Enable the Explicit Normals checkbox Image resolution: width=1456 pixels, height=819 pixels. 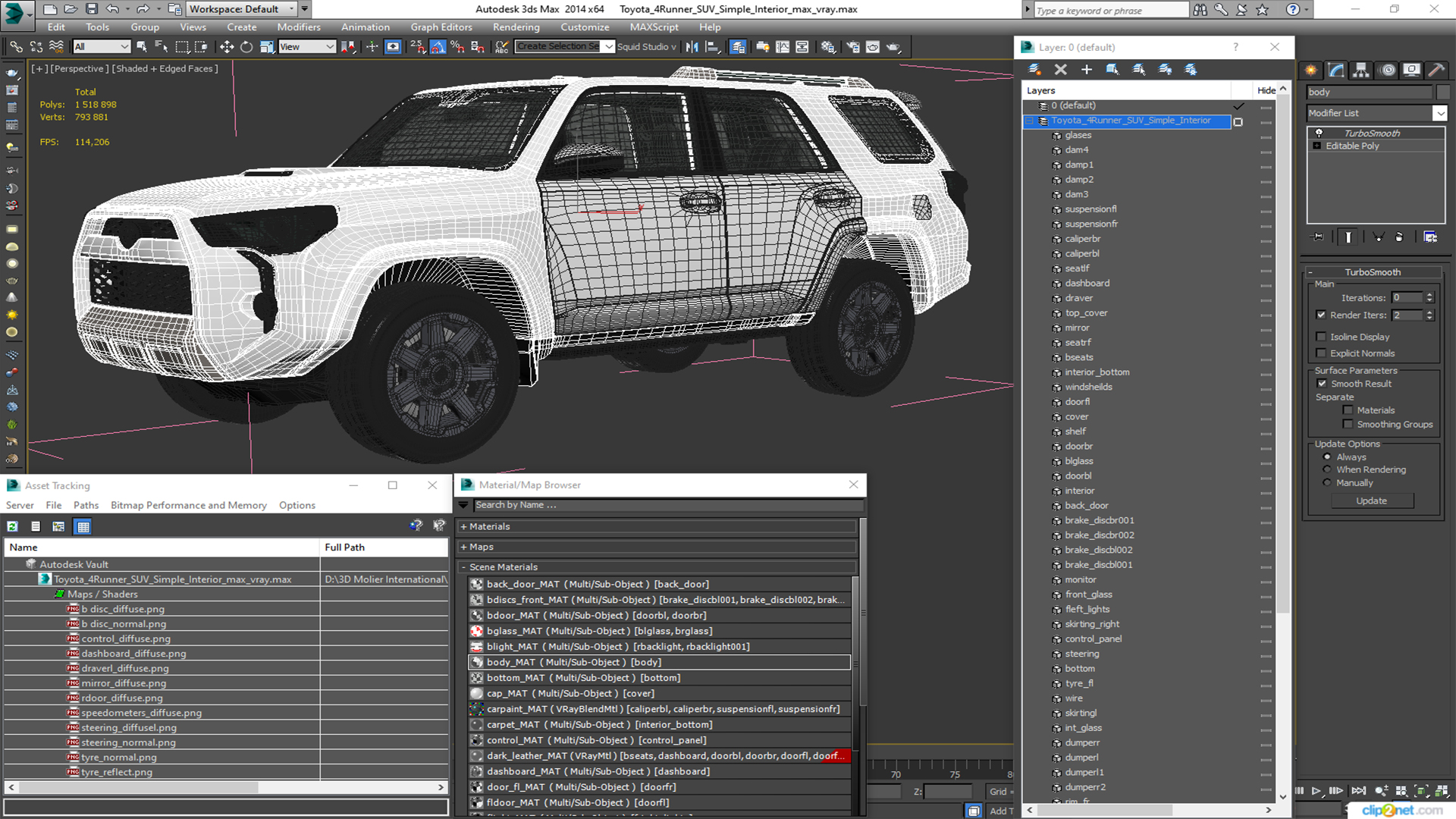1322,353
